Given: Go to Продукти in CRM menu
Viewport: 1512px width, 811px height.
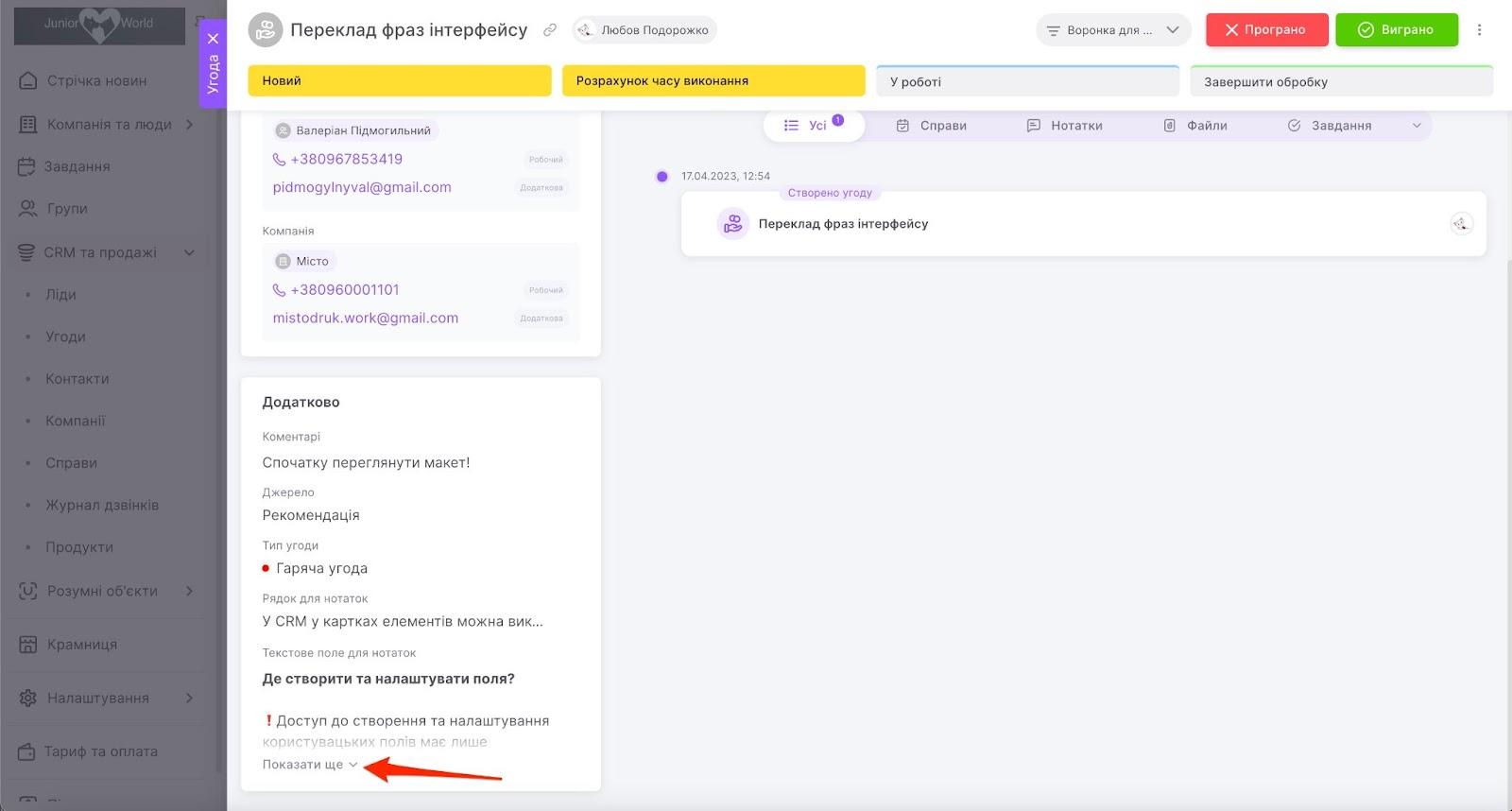Looking at the screenshot, I should click(x=79, y=547).
